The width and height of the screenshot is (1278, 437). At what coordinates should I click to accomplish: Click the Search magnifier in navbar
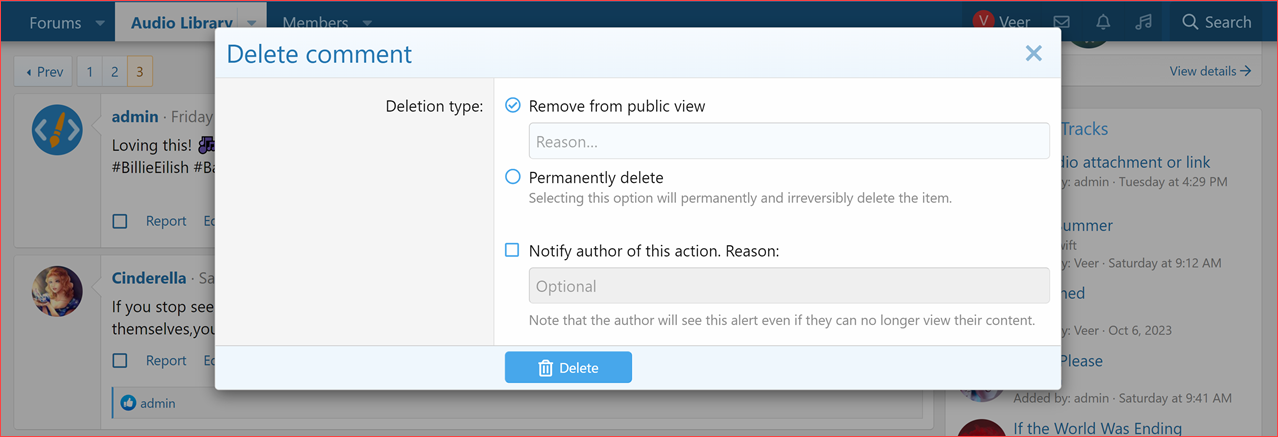click(1190, 22)
